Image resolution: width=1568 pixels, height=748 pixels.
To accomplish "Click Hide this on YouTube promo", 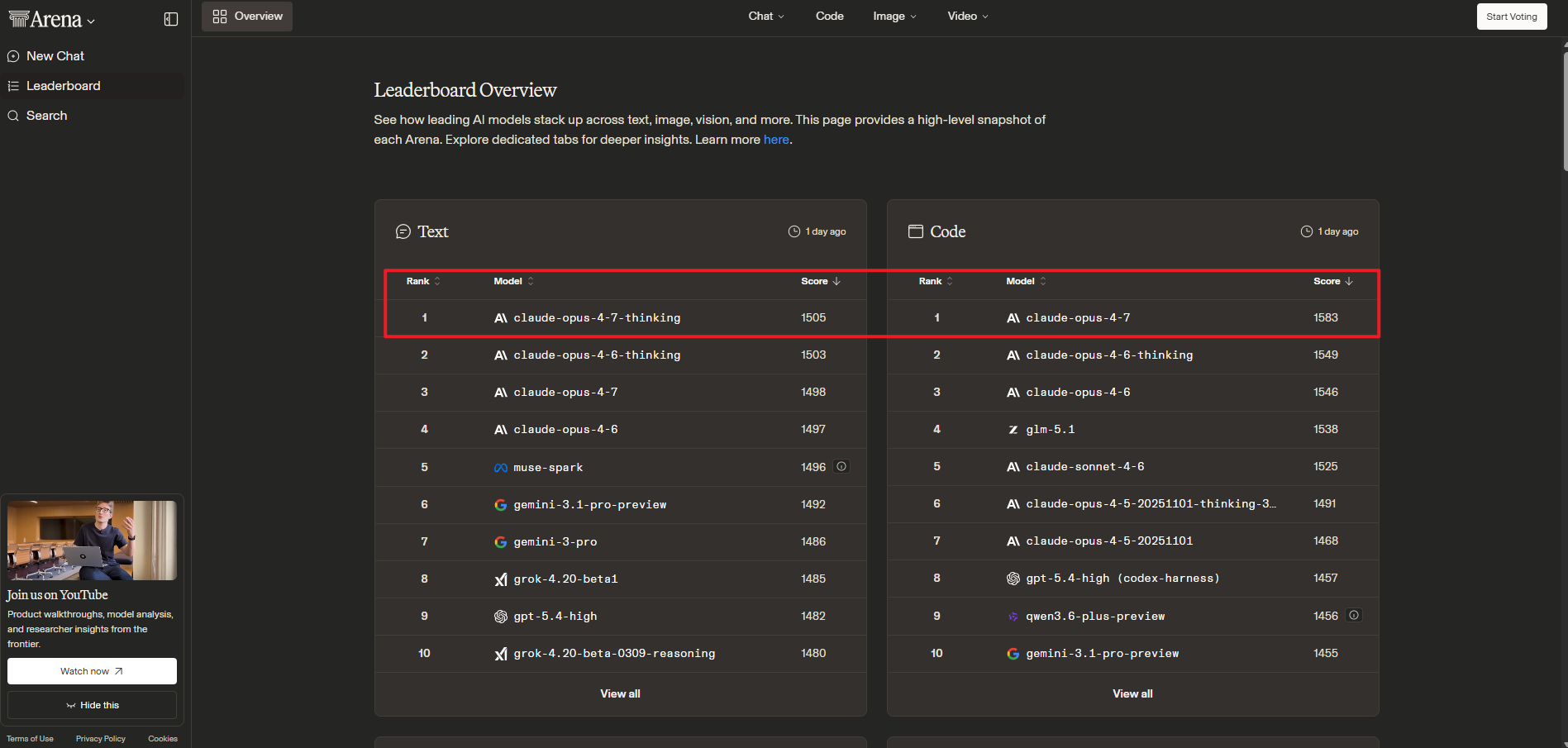I will [x=92, y=705].
